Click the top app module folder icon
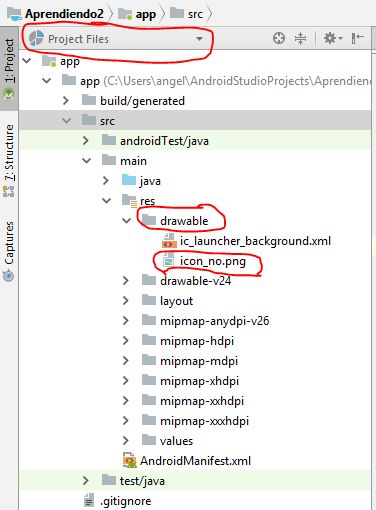 [49, 61]
